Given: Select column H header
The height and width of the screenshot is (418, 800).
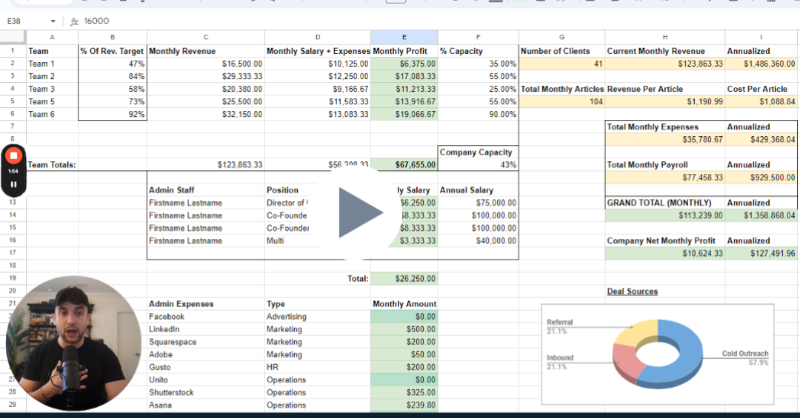Looking at the screenshot, I should tap(665, 37).
